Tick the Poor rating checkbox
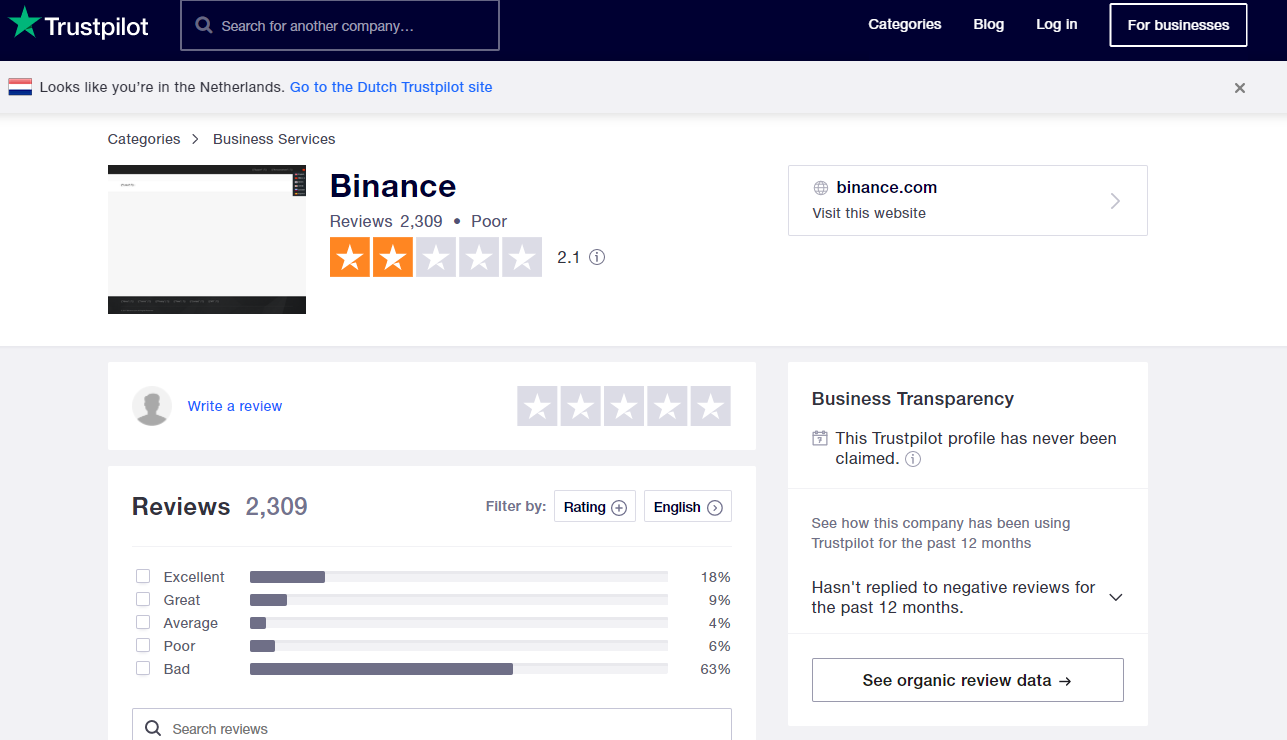Viewport: 1287px width, 740px height. click(x=143, y=646)
